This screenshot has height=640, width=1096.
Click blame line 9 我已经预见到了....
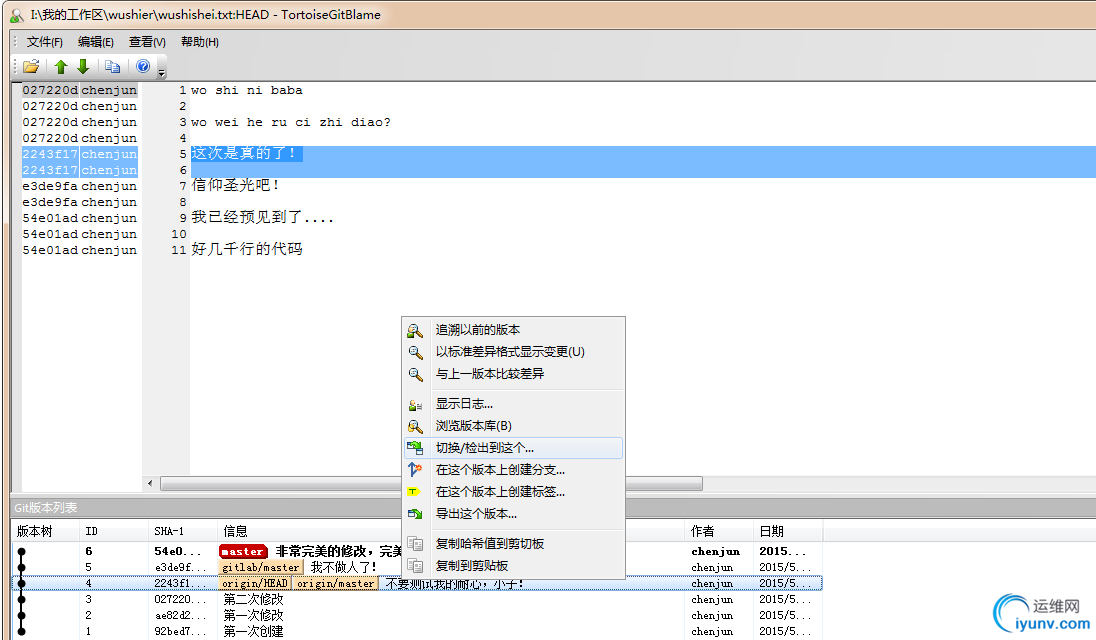tap(263, 218)
